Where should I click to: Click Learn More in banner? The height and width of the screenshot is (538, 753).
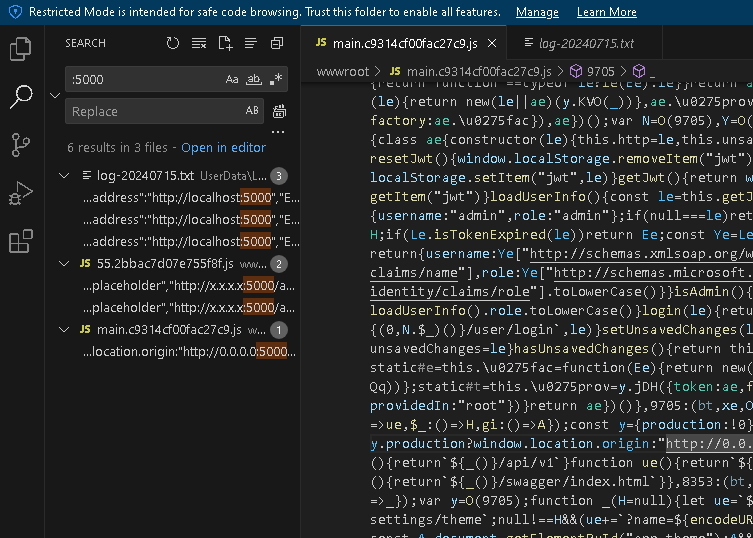click(x=607, y=12)
